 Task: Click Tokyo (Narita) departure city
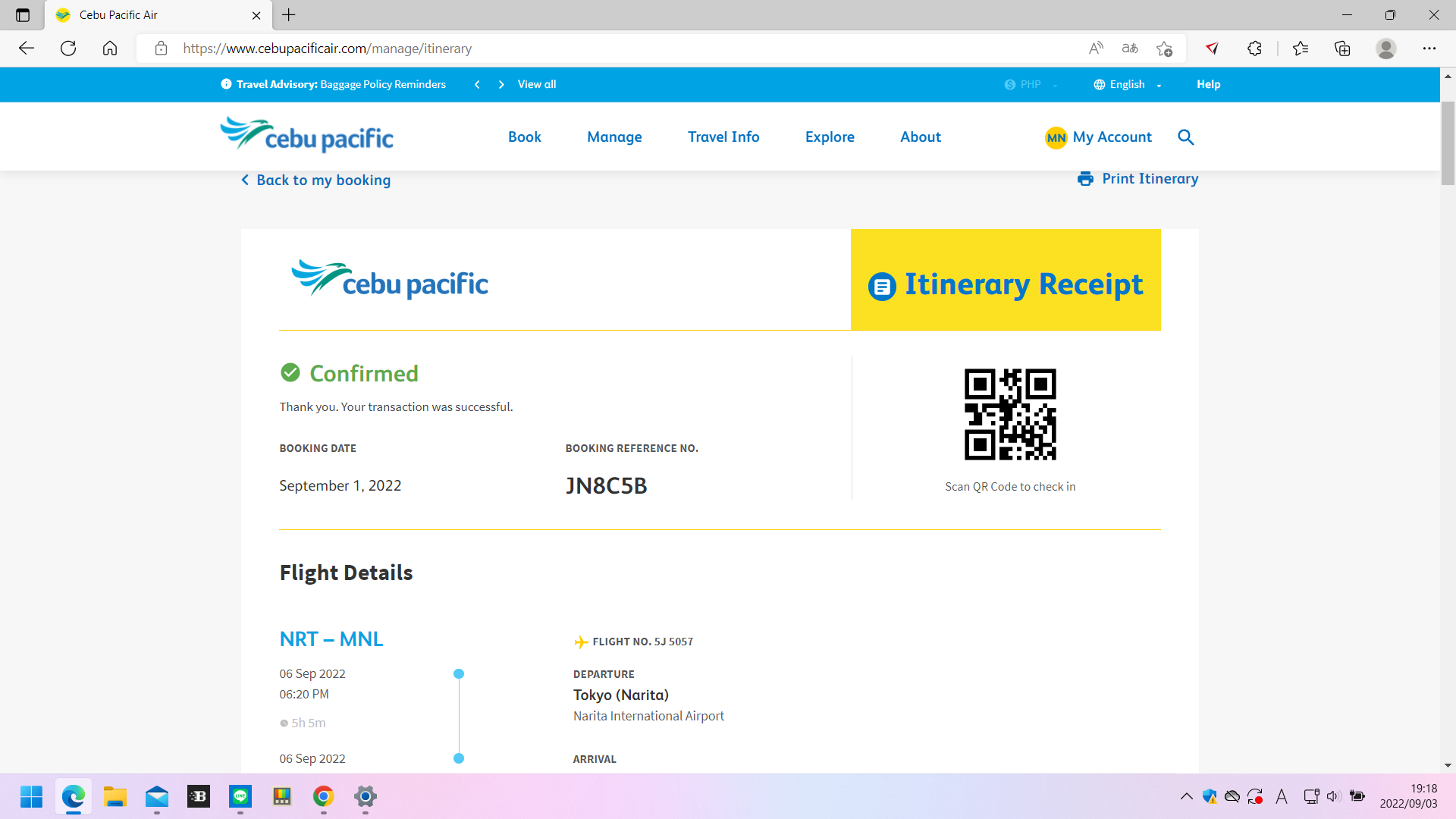tap(621, 695)
